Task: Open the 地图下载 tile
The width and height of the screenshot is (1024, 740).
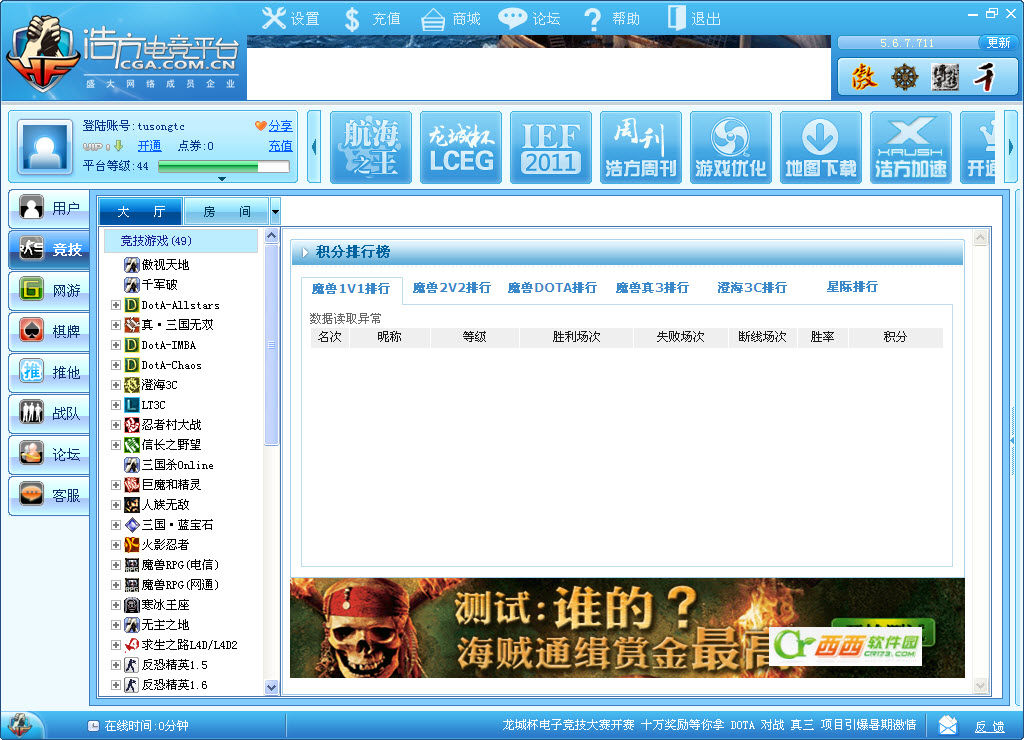Action: tap(821, 148)
